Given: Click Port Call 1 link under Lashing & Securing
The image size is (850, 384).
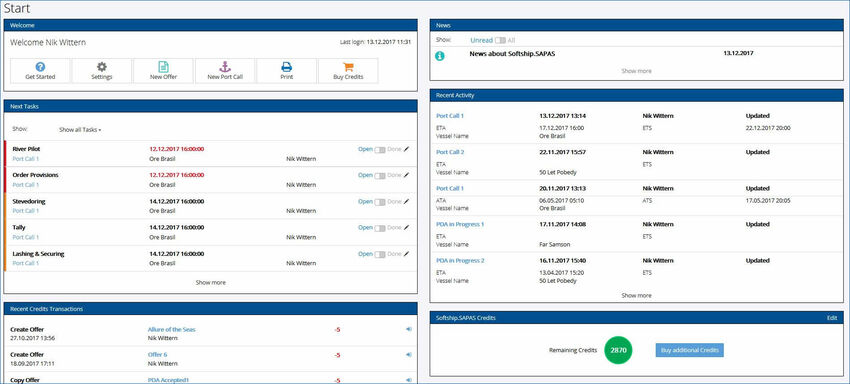Looking at the screenshot, I should pos(25,263).
